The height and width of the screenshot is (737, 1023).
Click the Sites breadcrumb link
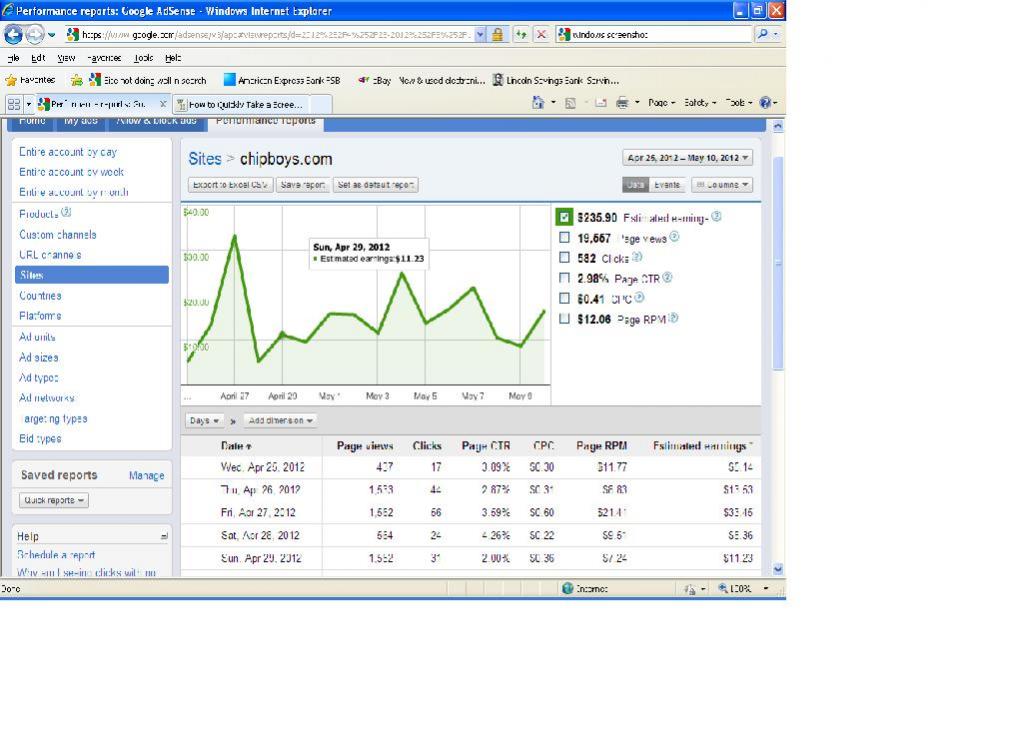(x=205, y=158)
